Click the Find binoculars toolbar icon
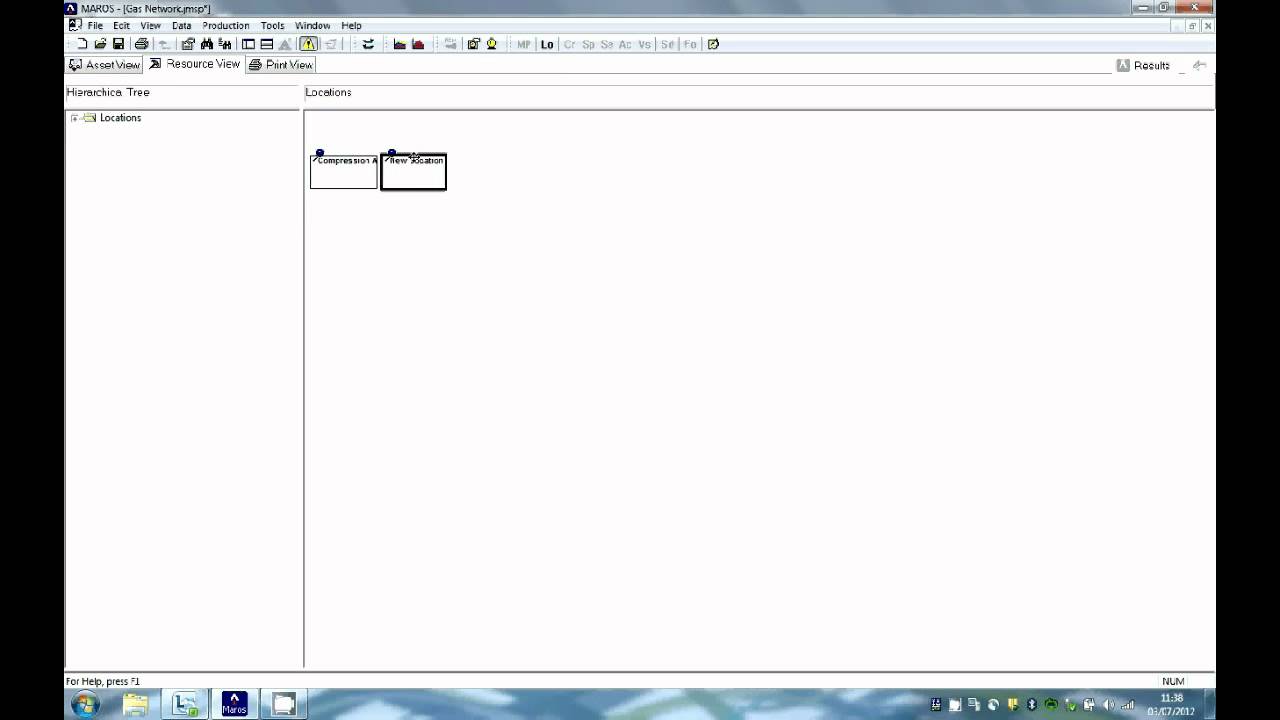The height and width of the screenshot is (720, 1280). pos(207,44)
